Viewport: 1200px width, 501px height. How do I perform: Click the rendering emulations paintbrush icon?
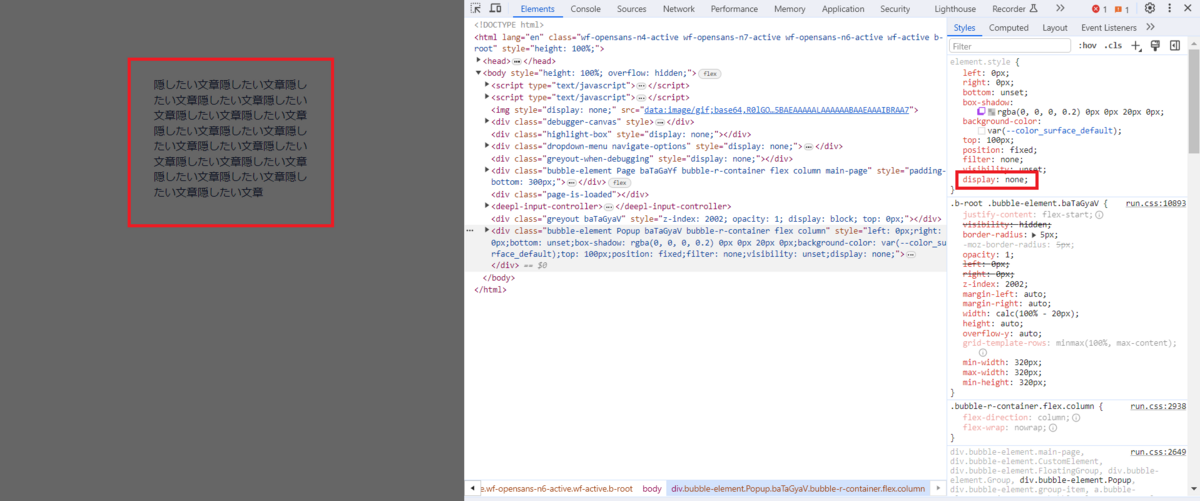click(x=1155, y=46)
